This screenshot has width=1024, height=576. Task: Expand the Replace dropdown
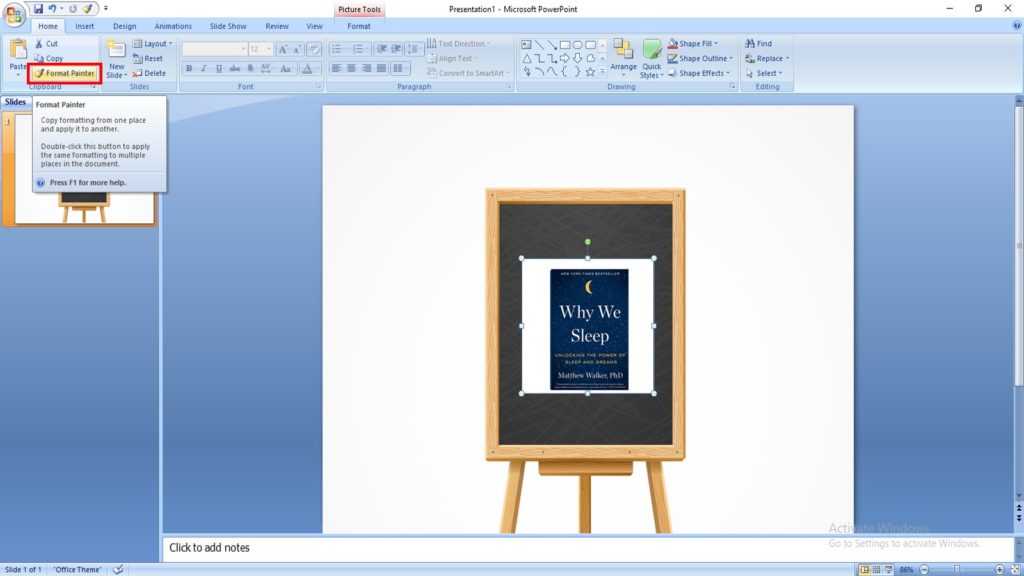pyautogui.click(x=767, y=58)
